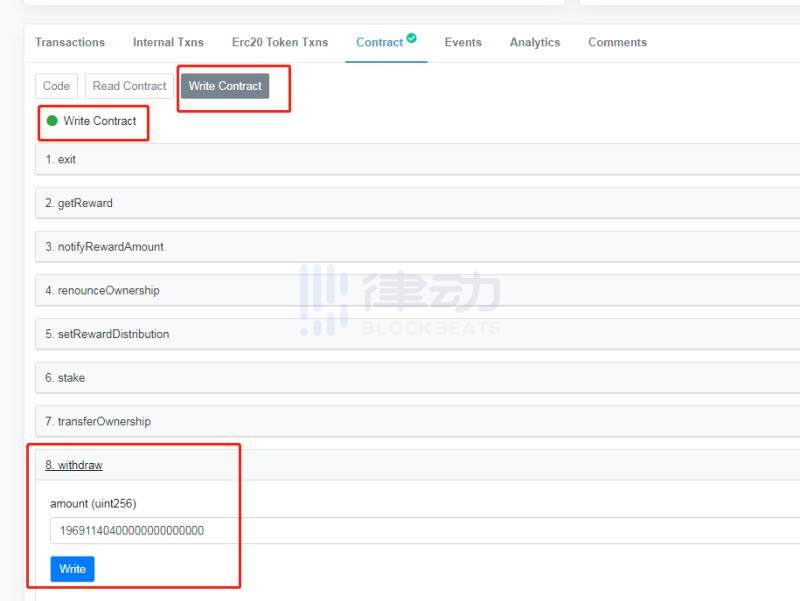Click the amount (uint256) label
The height and width of the screenshot is (601, 800).
click(x=93, y=504)
